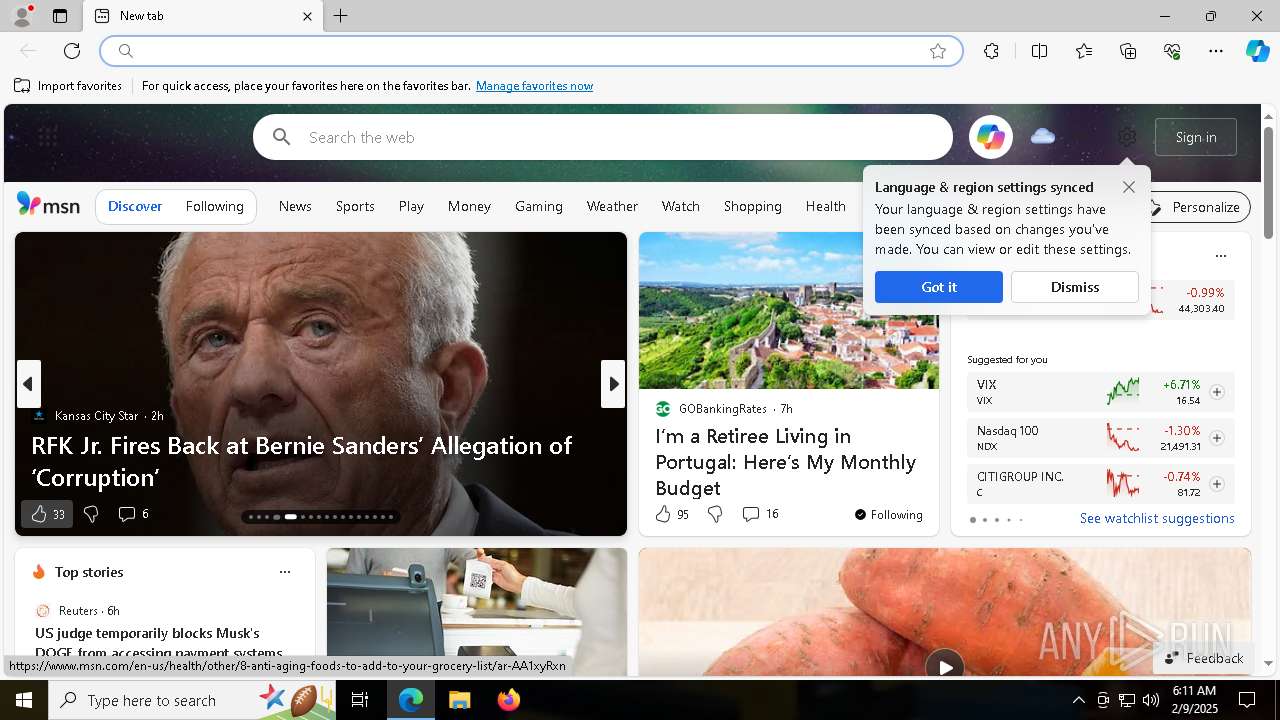Open the notification center icon

[1247, 700]
